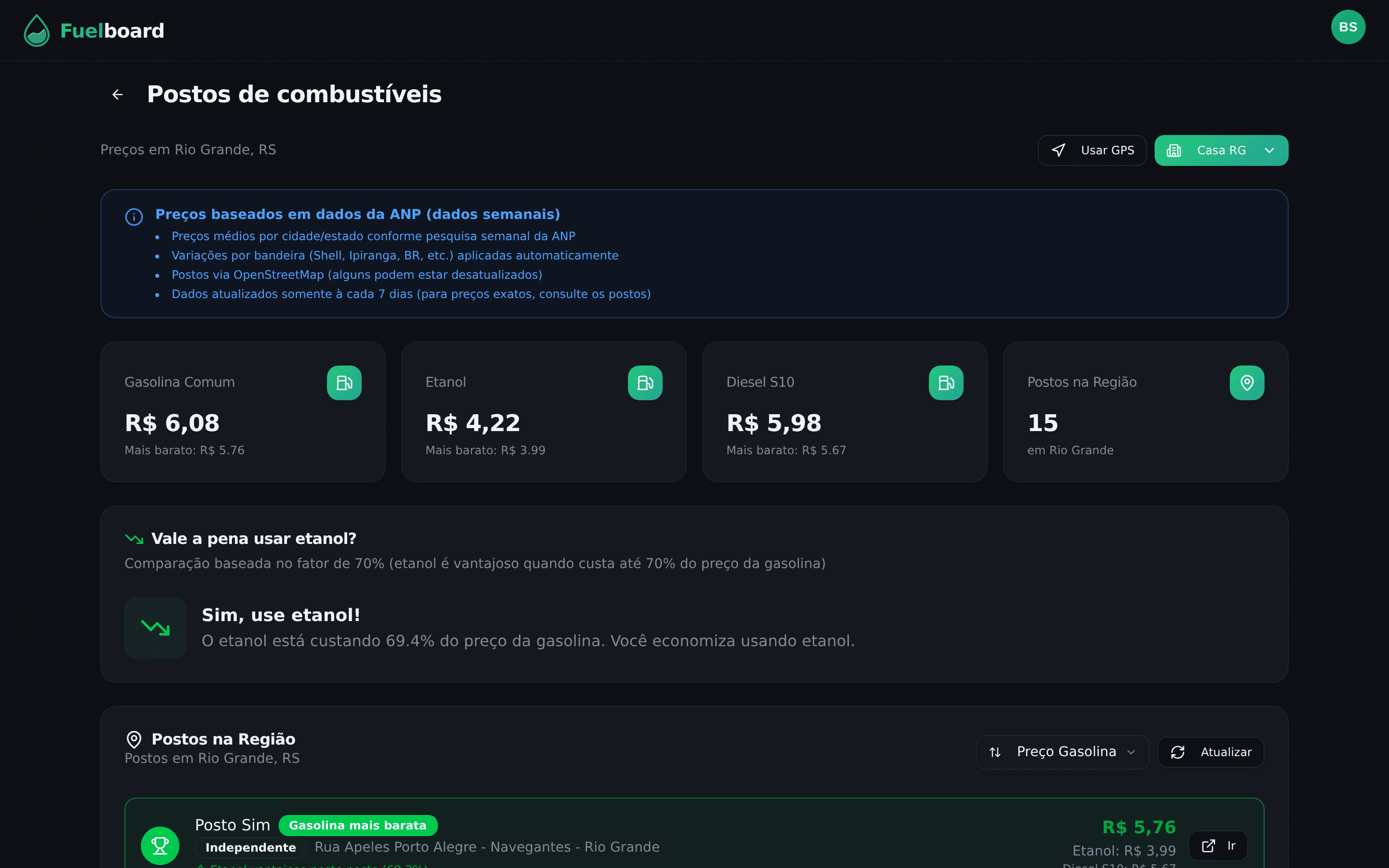Click the Fuelboard droplet logo
Viewport: 1389px width, 868px height.
pos(36,30)
